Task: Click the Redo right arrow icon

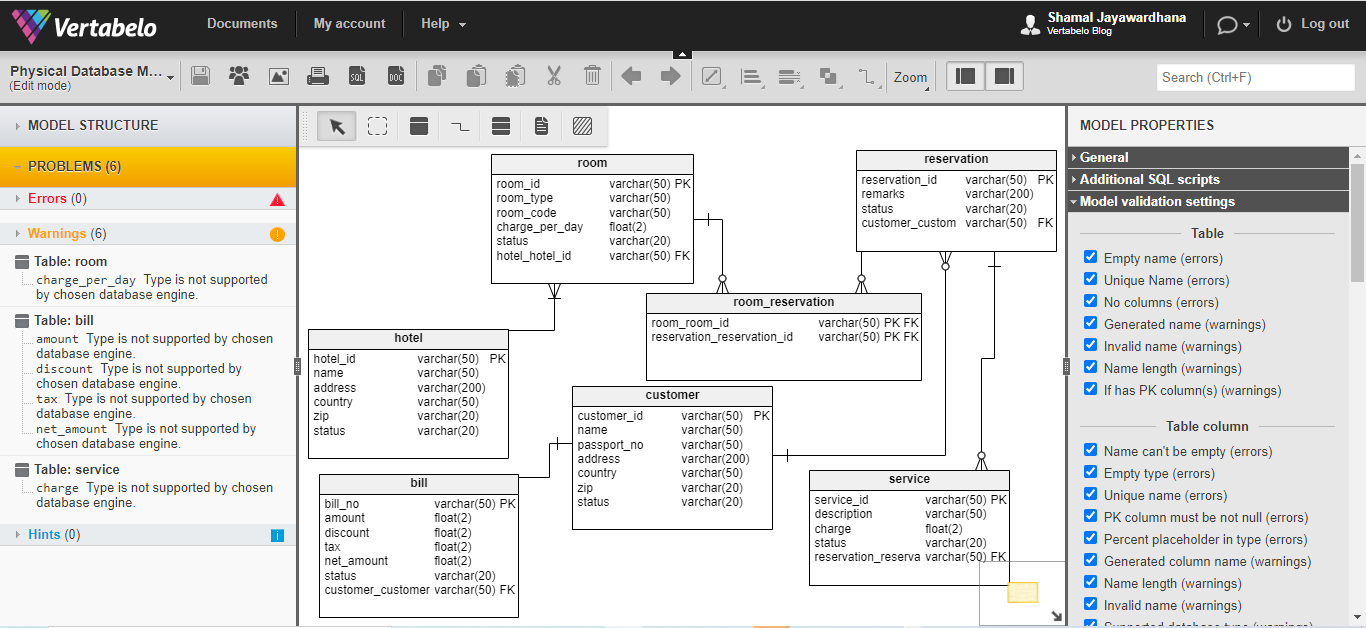Action: click(x=670, y=76)
